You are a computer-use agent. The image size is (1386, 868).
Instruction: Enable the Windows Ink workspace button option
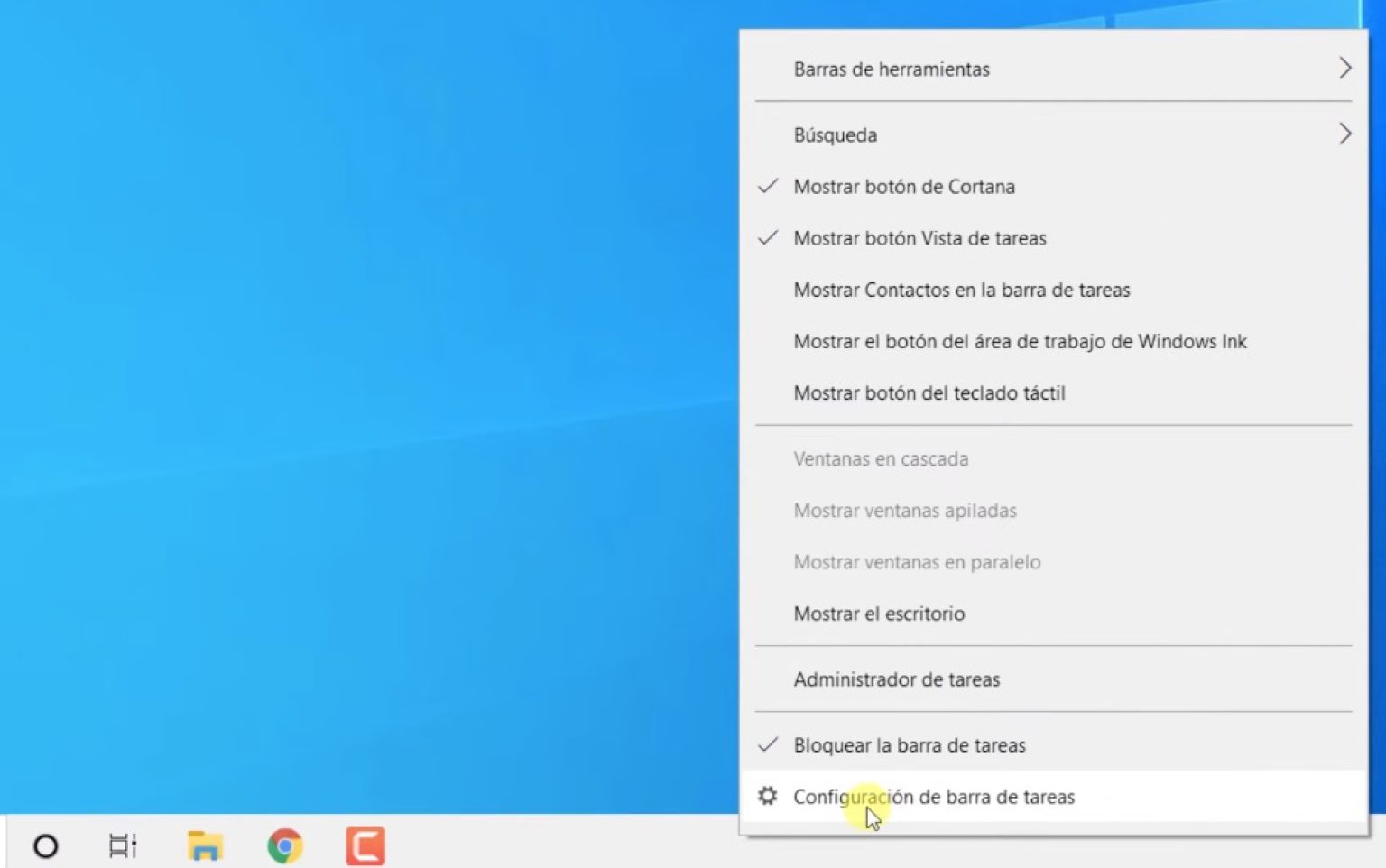coord(1020,341)
